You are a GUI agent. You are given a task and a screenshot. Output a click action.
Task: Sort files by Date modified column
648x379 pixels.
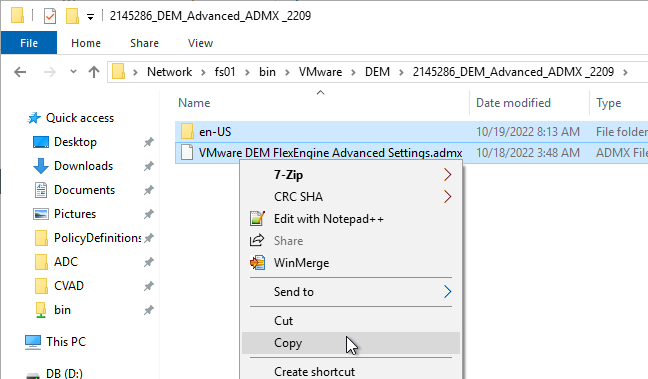513,103
